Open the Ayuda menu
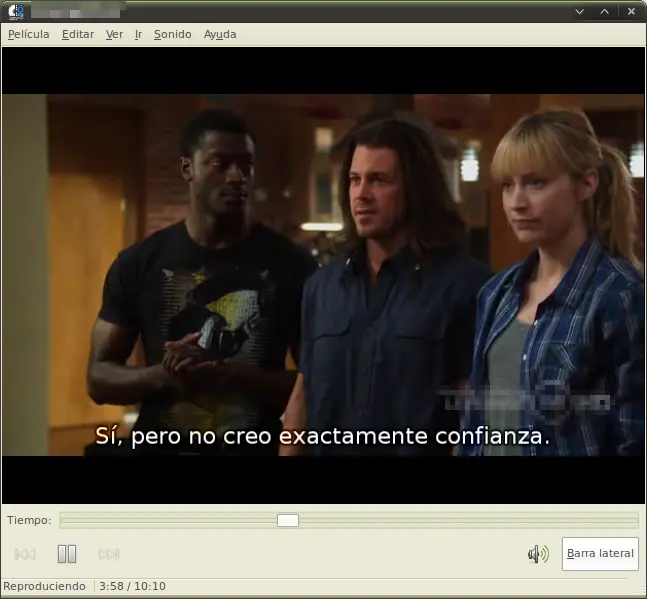 click(x=220, y=34)
